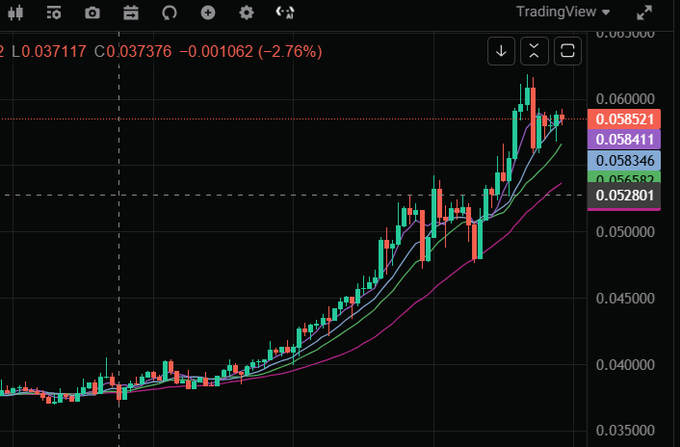Click the purple 0.058411 indicator label

click(624, 140)
